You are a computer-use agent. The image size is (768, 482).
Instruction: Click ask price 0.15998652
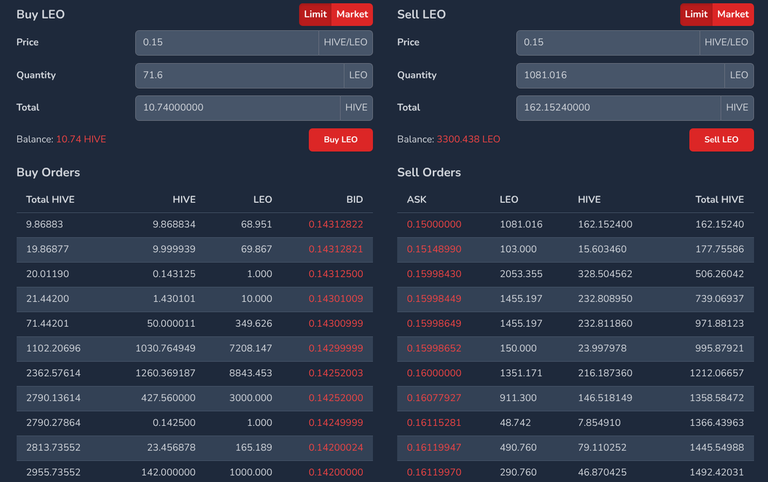click(434, 348)
